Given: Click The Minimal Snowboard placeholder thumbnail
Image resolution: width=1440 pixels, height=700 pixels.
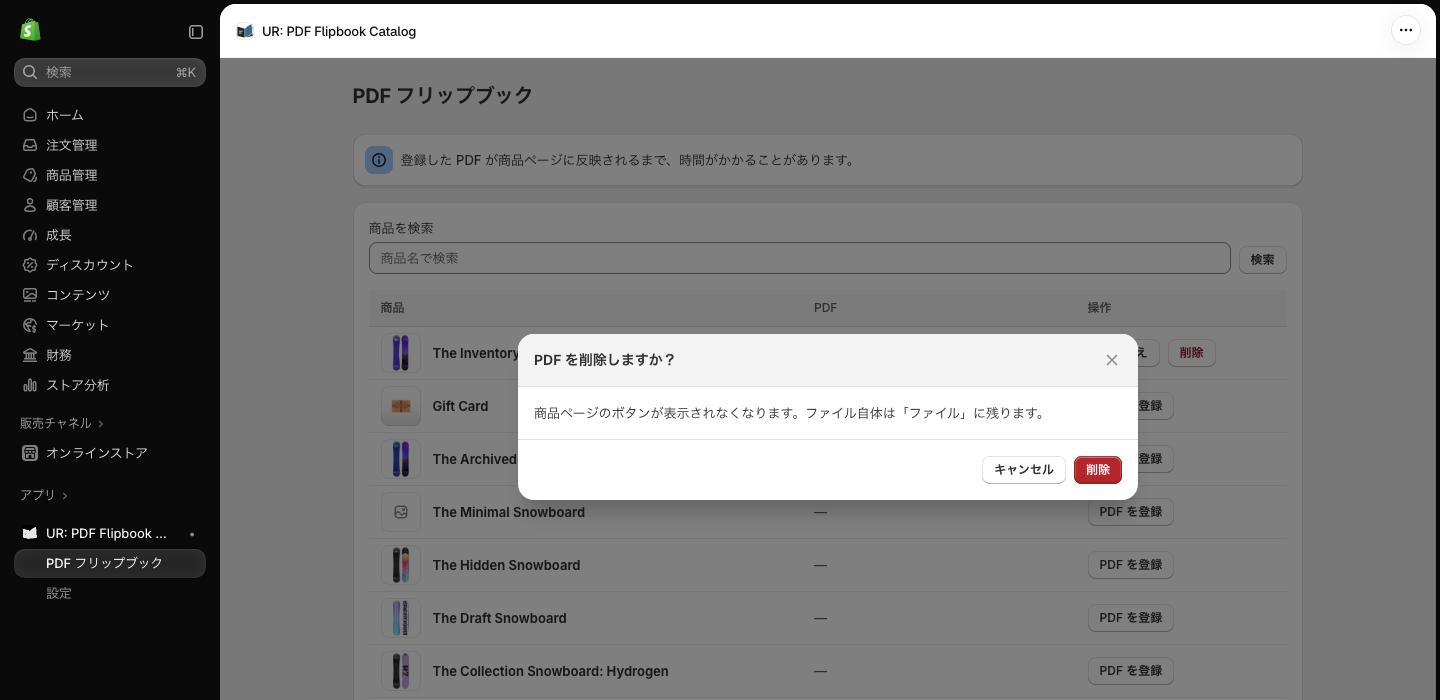Looking at the screenshot, I should pos(401,512).
